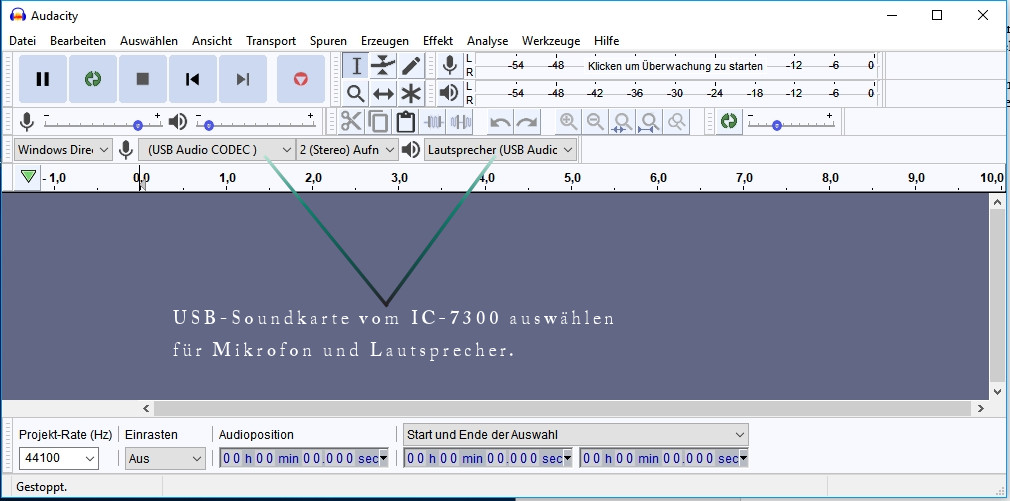Click the 5,0 mark on timeline ruler

tap(572, 178)
